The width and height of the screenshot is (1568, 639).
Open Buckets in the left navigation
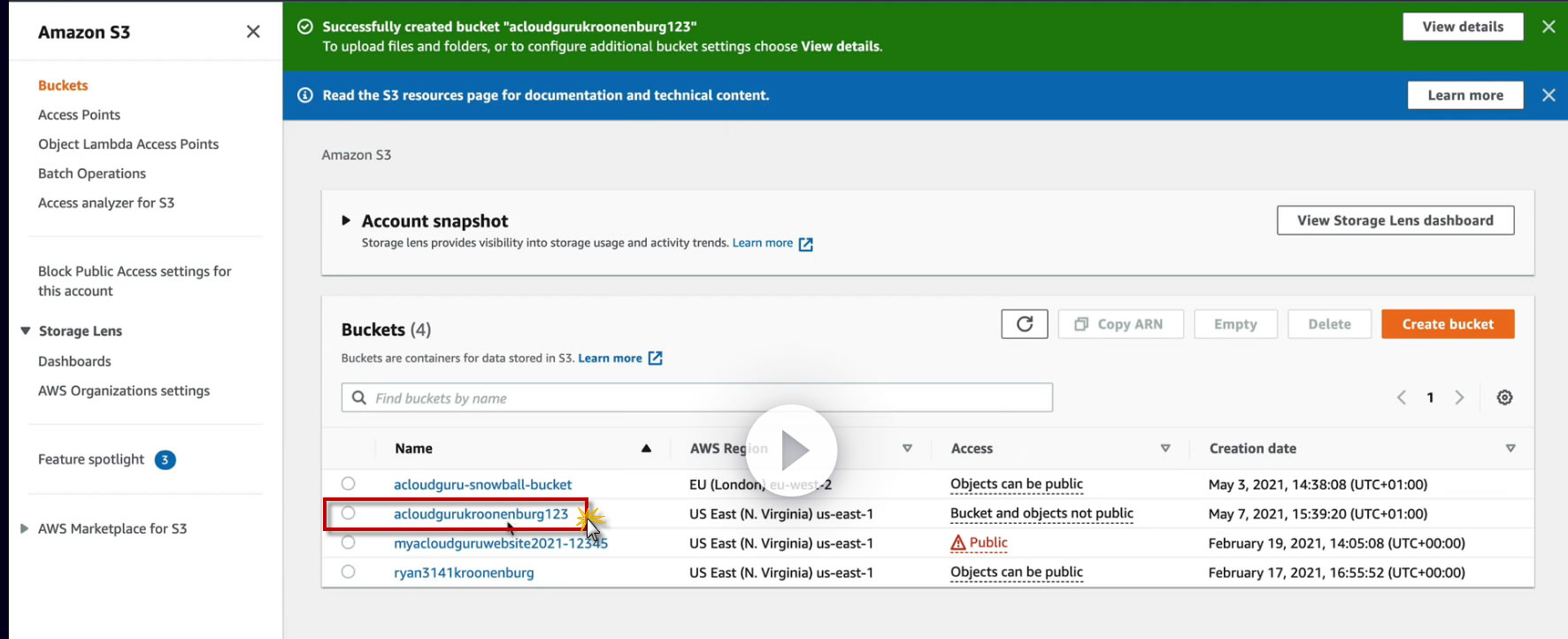click(63, 85)
